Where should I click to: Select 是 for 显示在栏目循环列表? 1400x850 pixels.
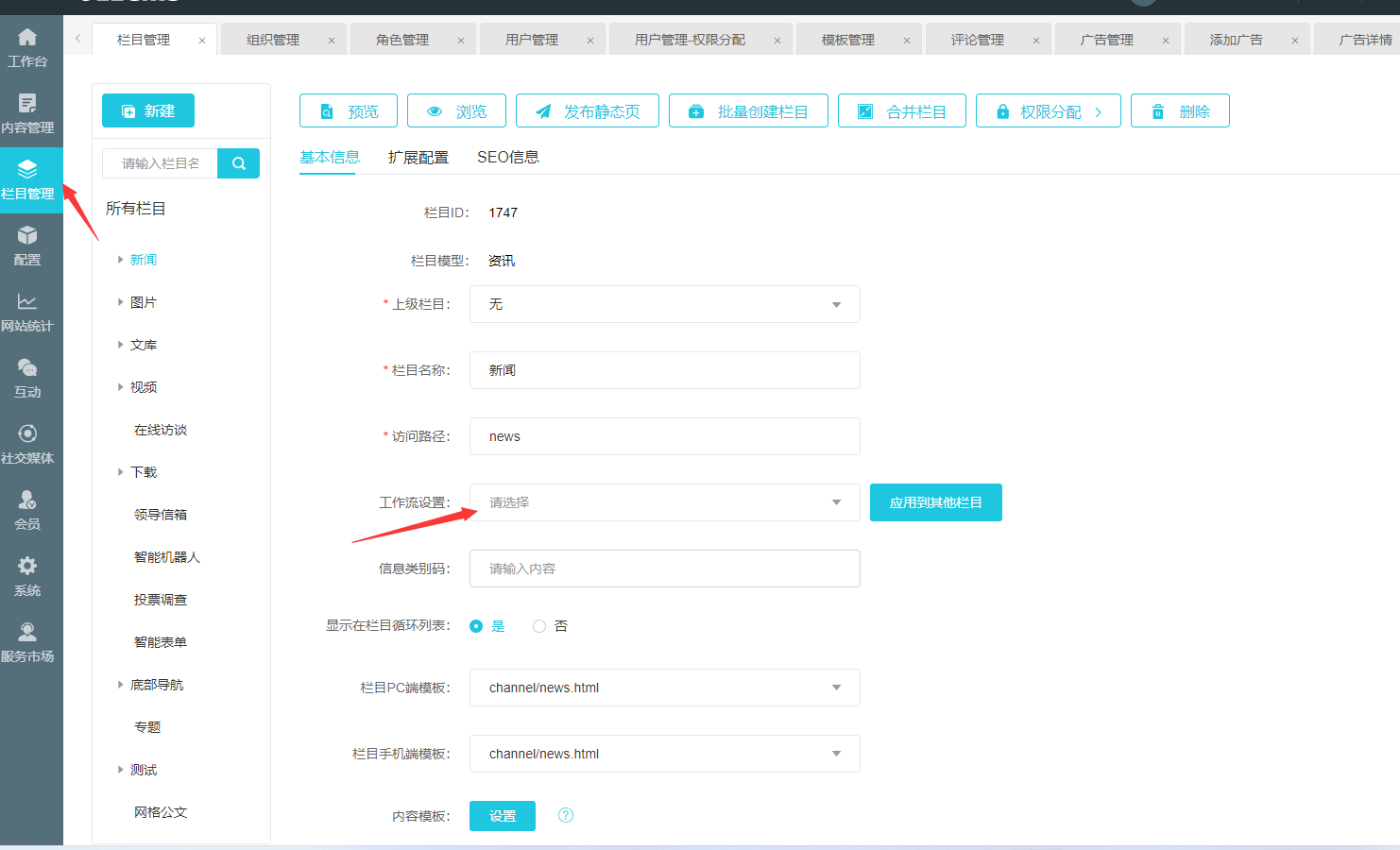point(476,626)
